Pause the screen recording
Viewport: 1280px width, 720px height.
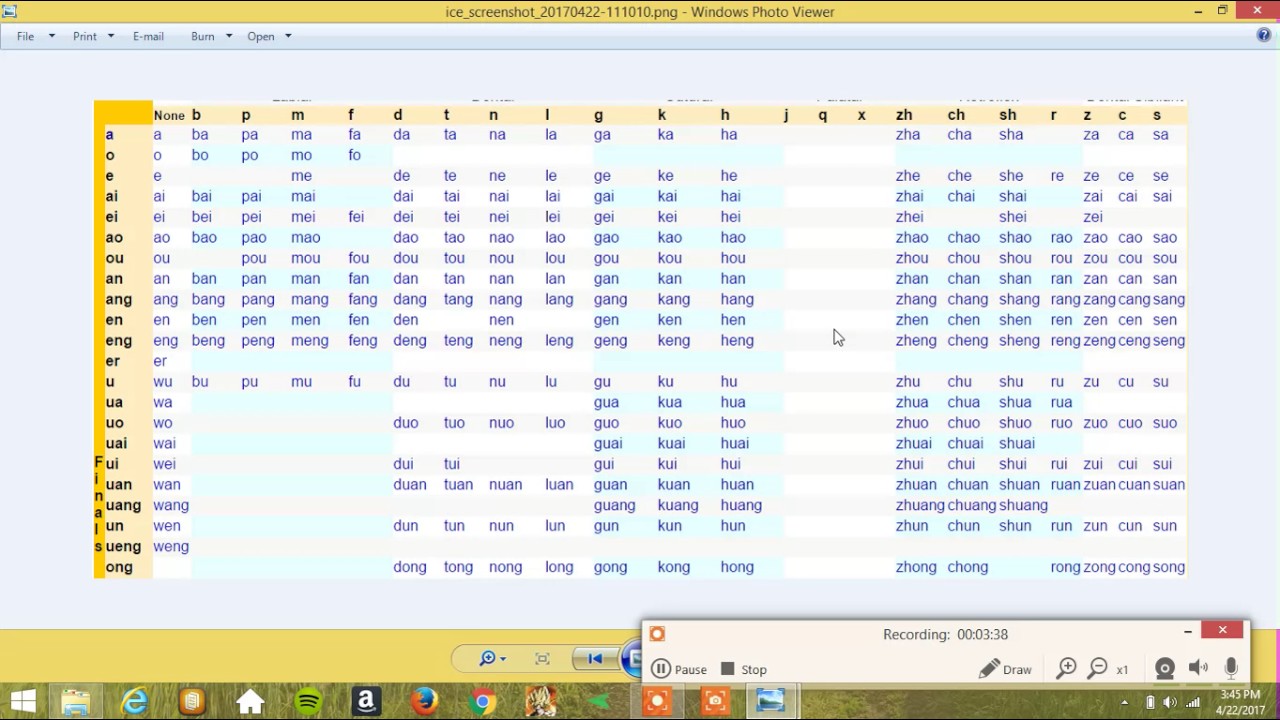pyautogui.click(x=679, y=669)
